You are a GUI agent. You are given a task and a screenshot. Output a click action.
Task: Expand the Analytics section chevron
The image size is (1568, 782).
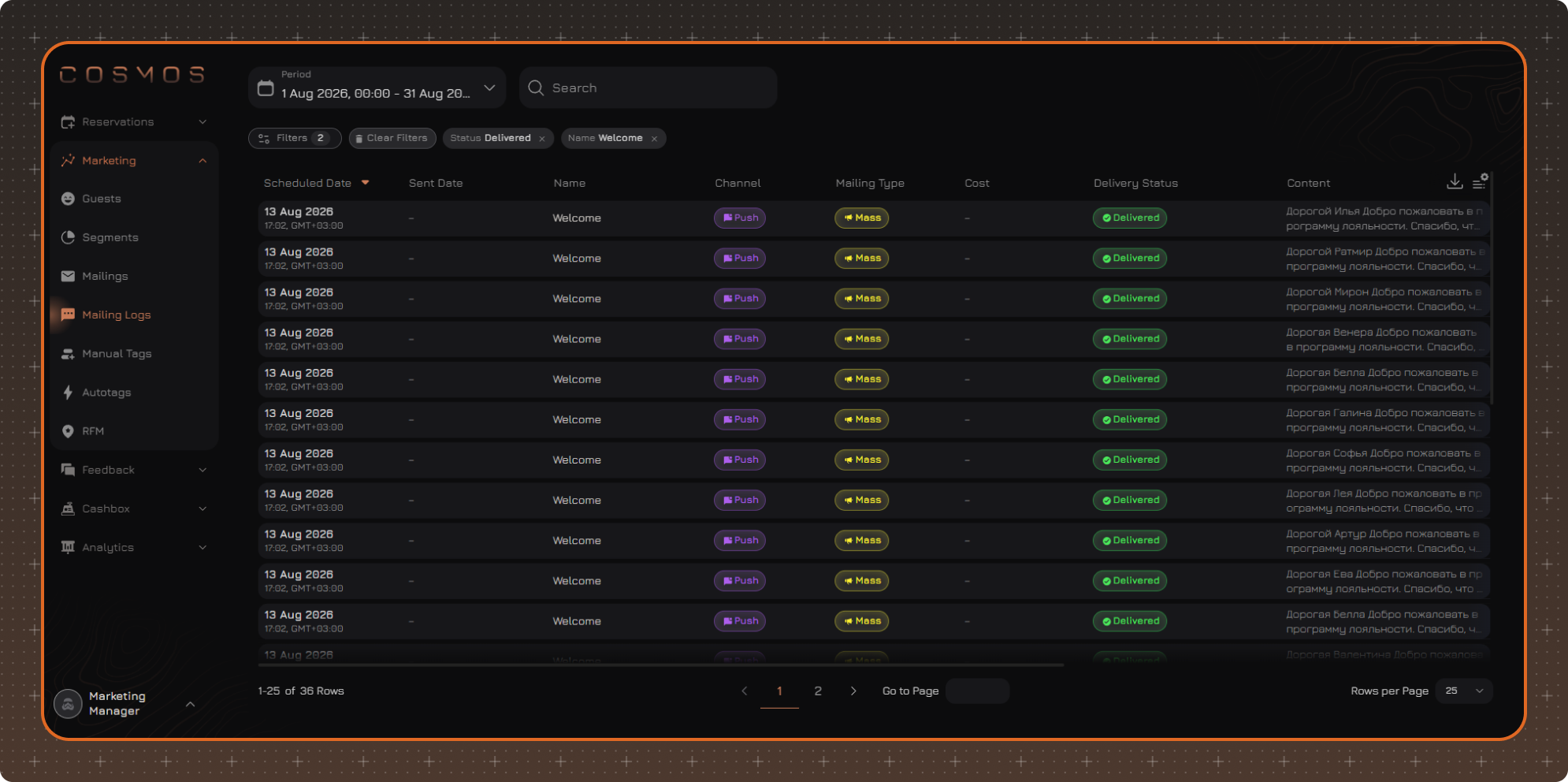(203, 547)
